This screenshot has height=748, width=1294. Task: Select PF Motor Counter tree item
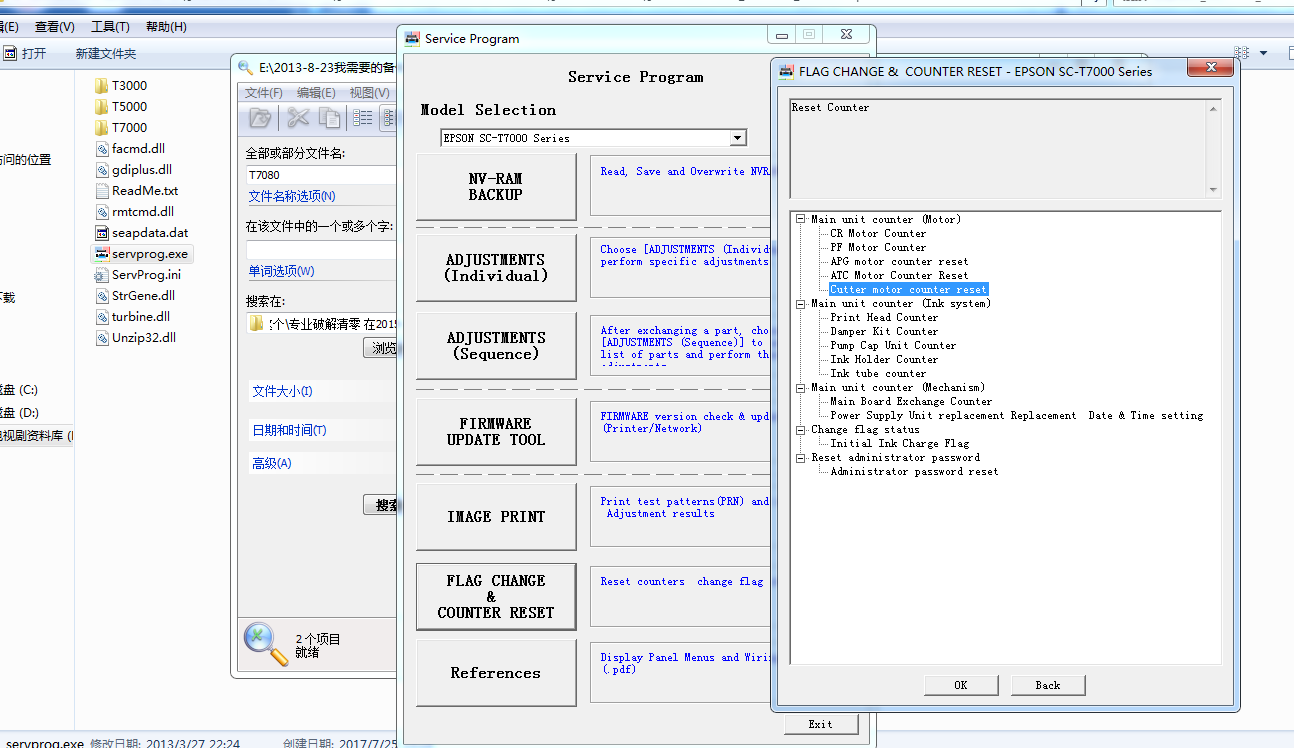pos(878,247)
